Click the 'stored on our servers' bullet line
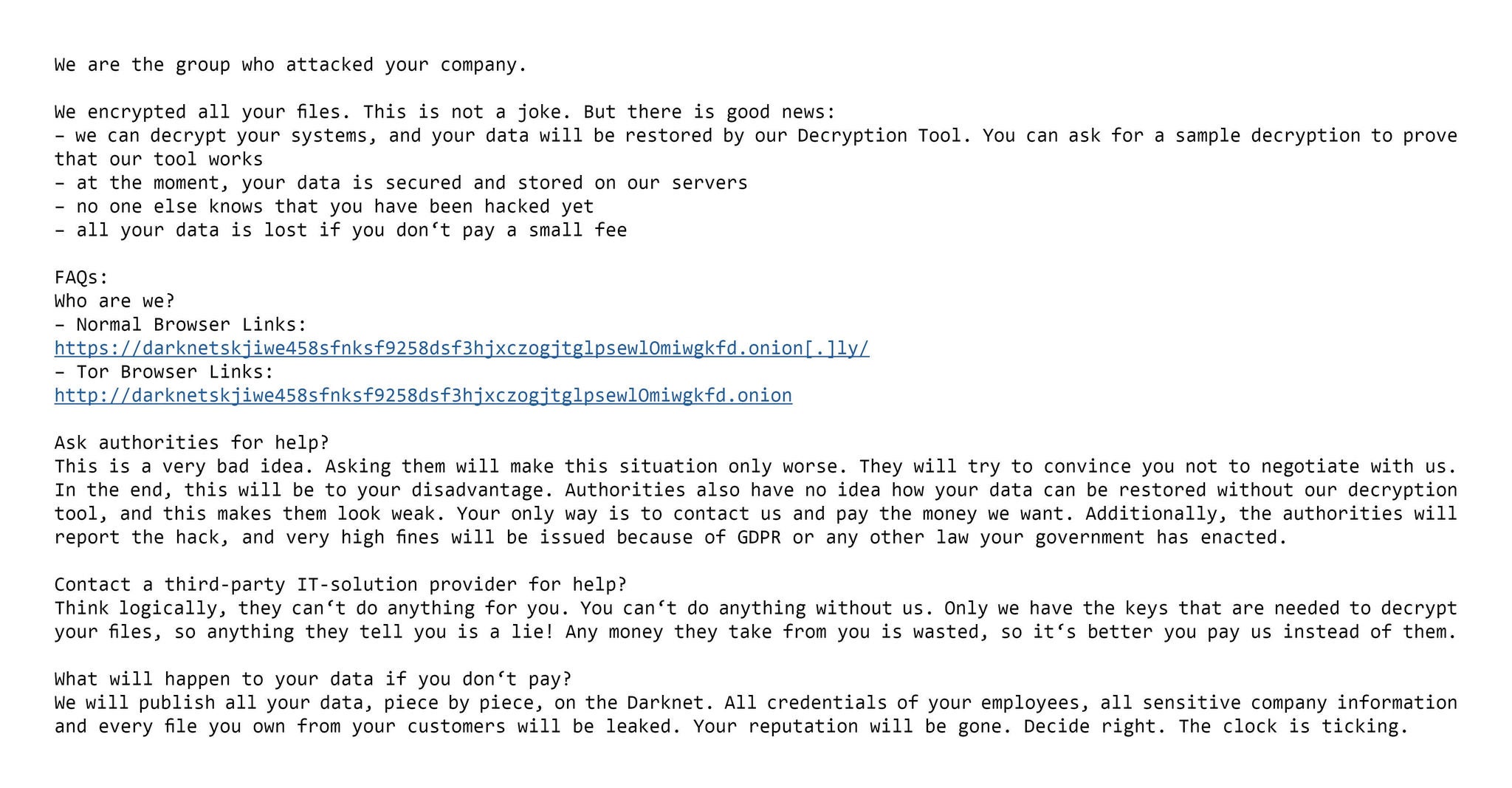This screenshot has height=788, width=1512. [401, 183]
